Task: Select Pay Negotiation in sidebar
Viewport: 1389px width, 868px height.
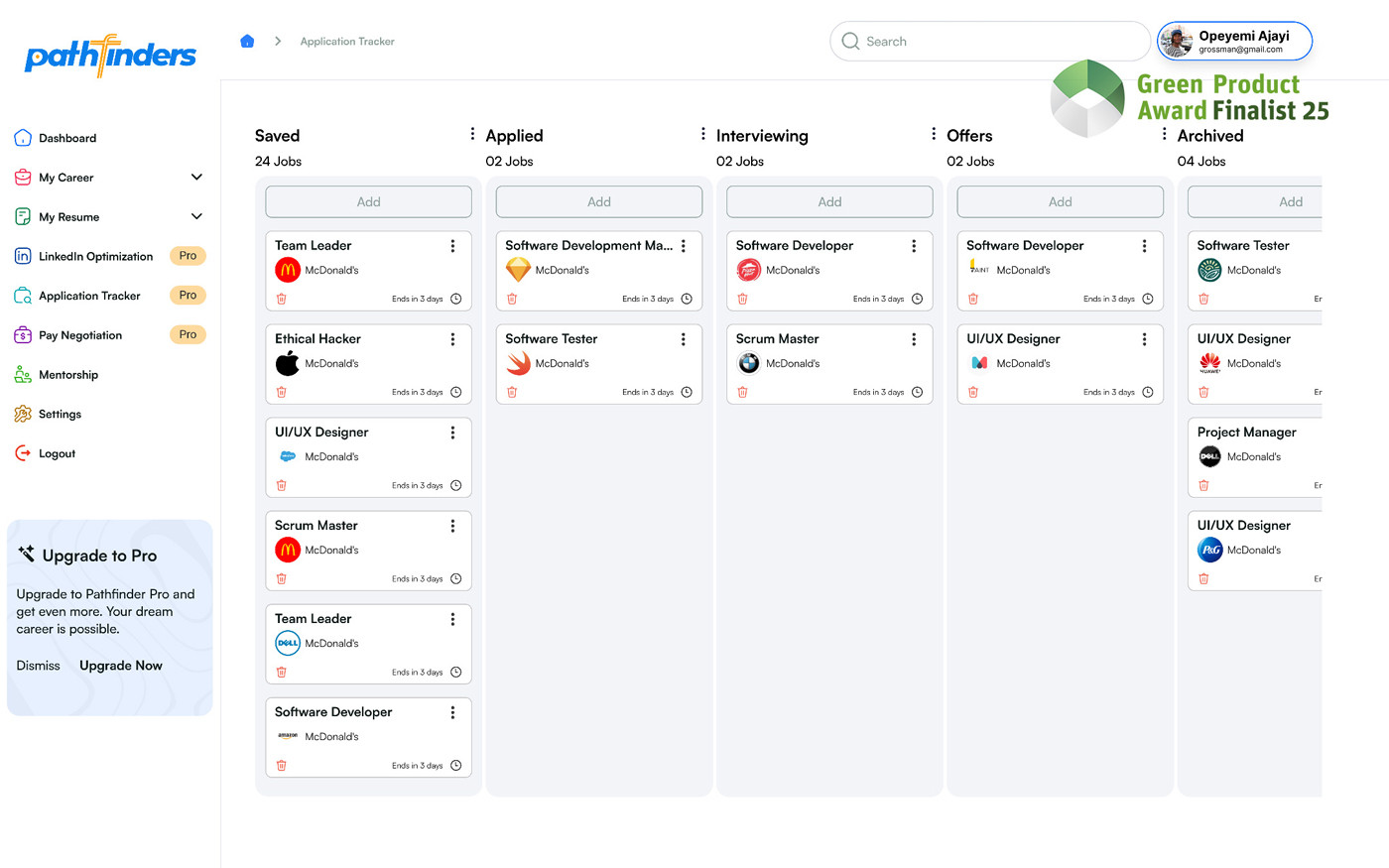Action: coord(80,335)
